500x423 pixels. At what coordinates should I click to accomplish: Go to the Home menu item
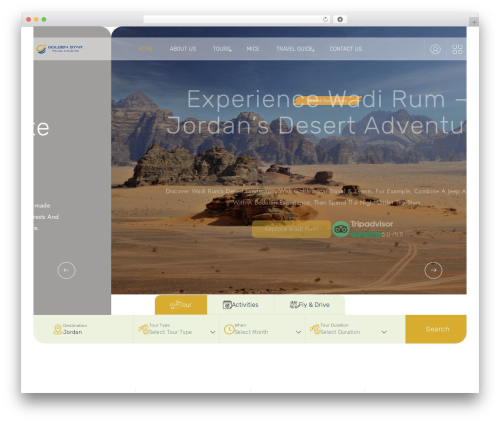pos(145,49)
